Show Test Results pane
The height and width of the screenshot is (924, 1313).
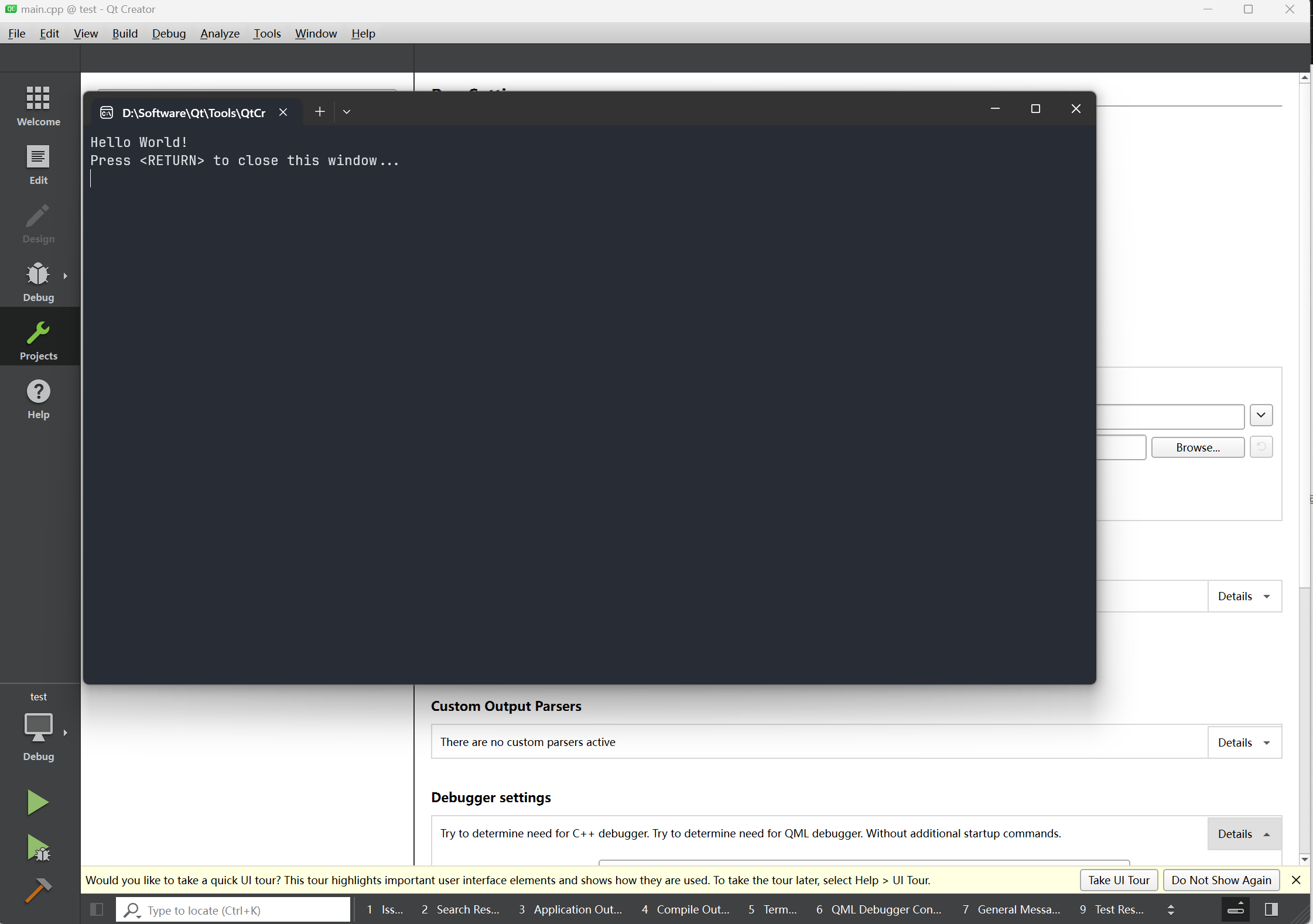click(x=1112, y=909)
